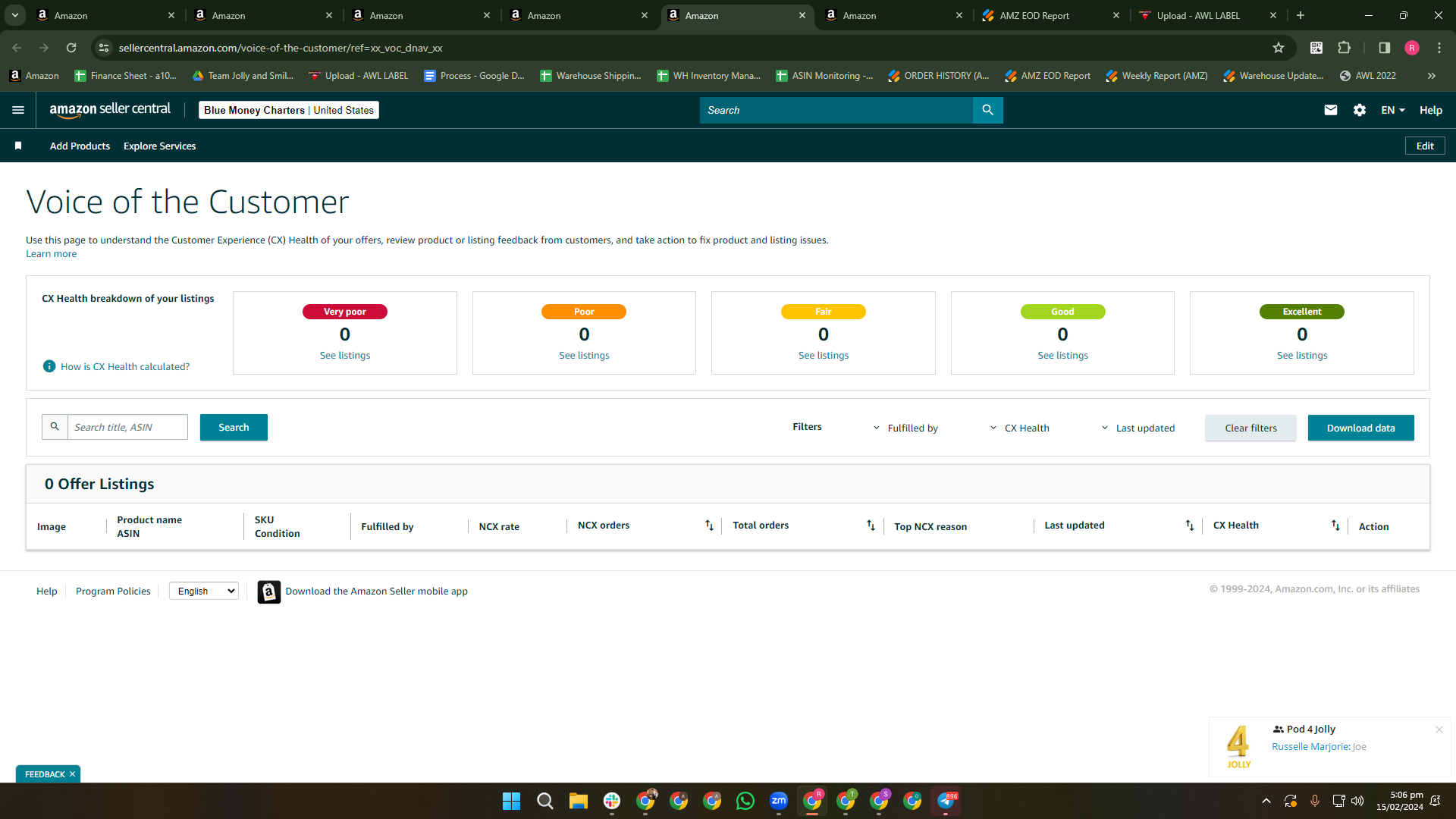
Task: Open the Add Products menu item
Action: [80, 146]
